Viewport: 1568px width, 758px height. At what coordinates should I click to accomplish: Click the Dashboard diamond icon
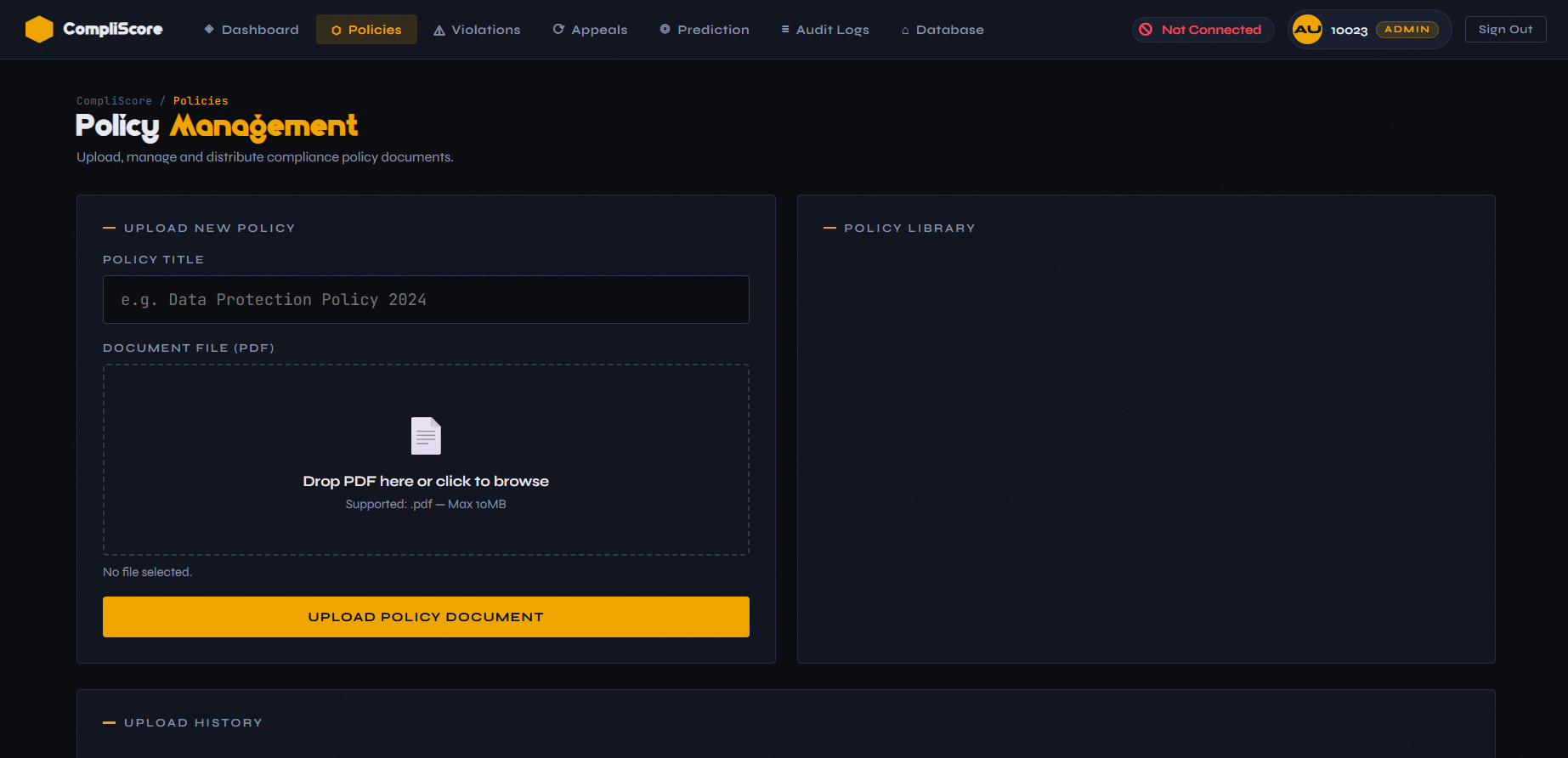[209, 30]
